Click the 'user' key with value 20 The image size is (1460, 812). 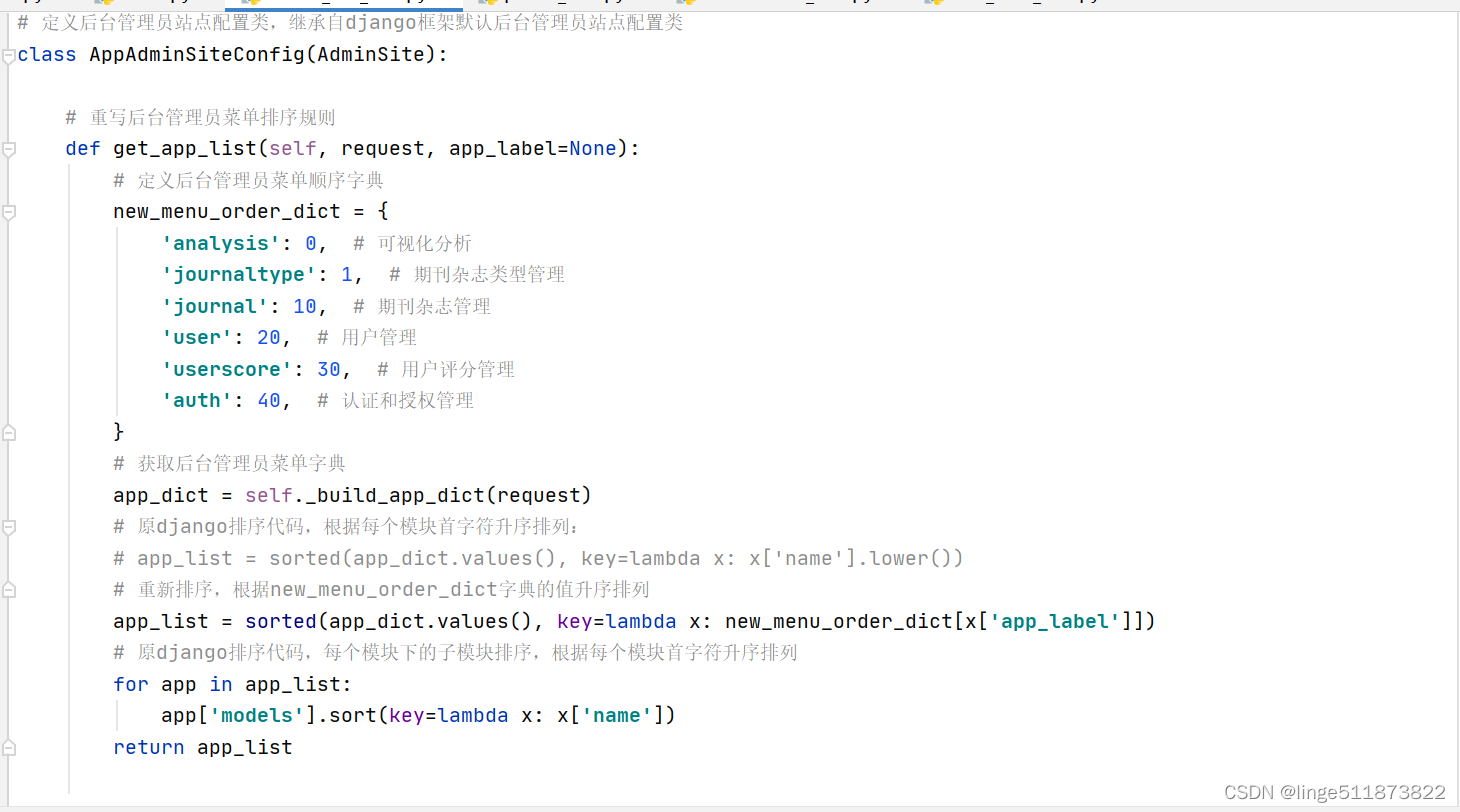(197, 337)
